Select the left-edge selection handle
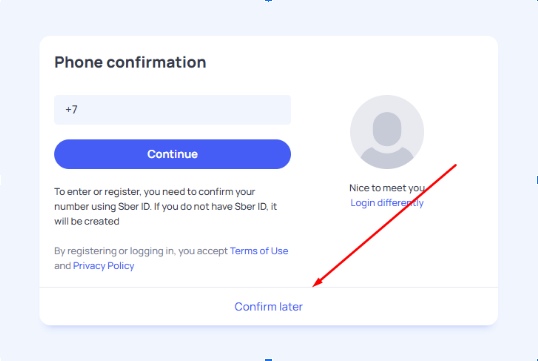Screen dimensions: 538x361 click(1, 180)
